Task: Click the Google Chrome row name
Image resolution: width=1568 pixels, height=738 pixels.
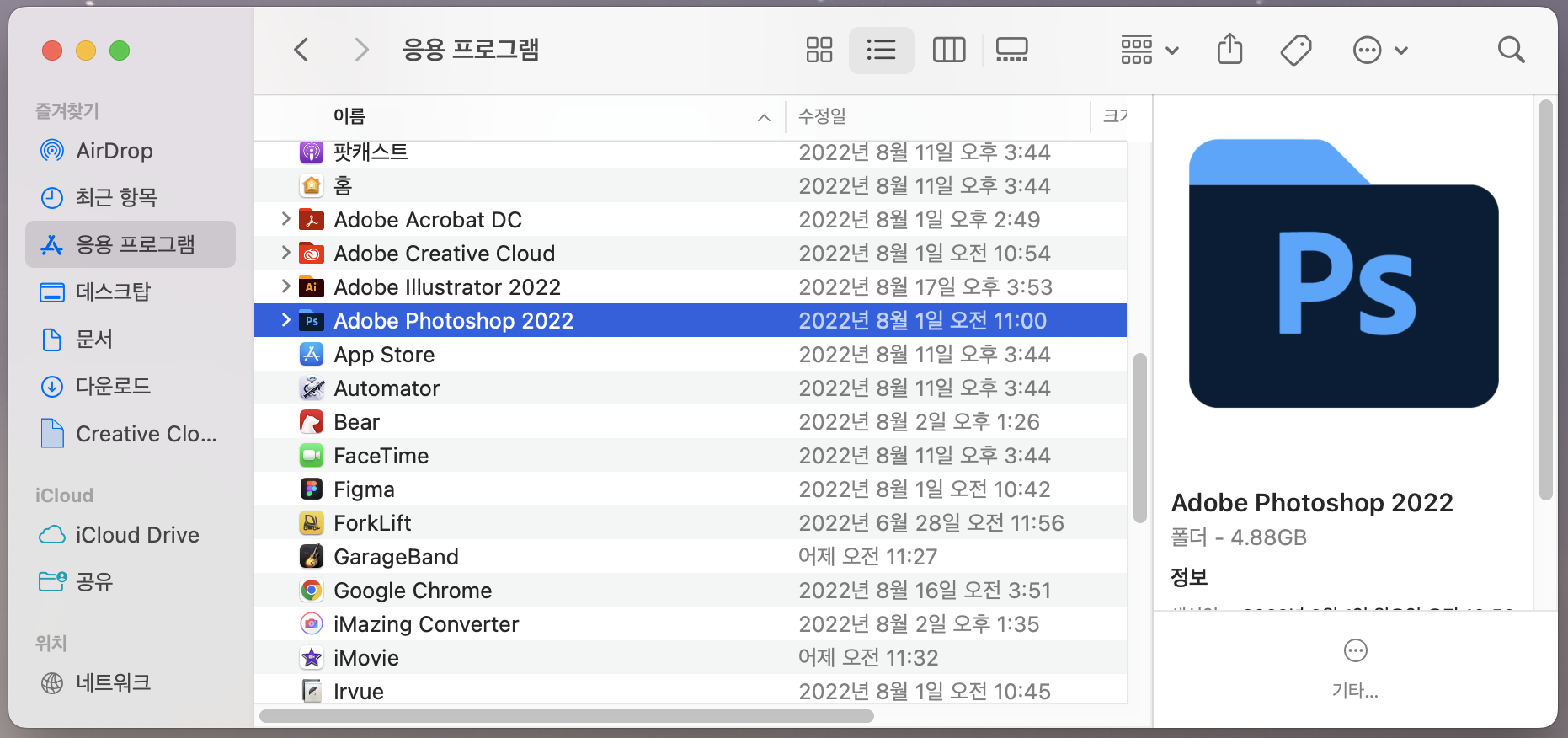Action: (x=413, y=591)
